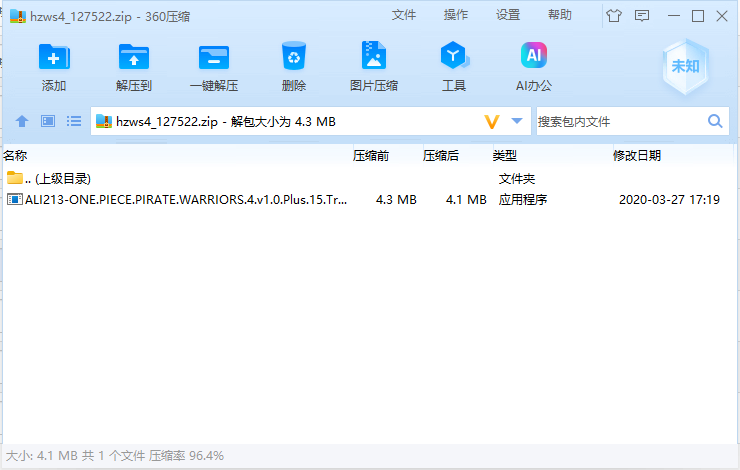Select the .. (上级目录) folder row
The height and width of the screenshot is (470, 740).
pos(368,178)
